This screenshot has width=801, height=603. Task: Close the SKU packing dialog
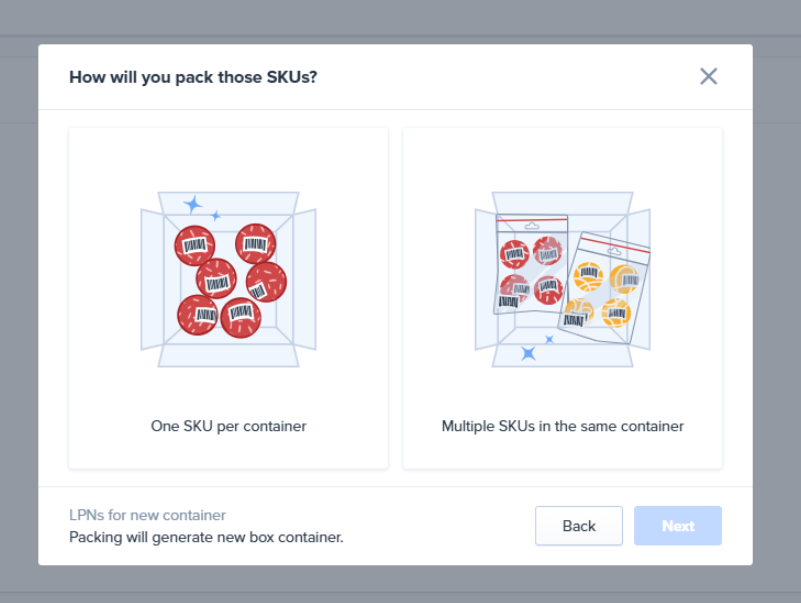[709, 76]
